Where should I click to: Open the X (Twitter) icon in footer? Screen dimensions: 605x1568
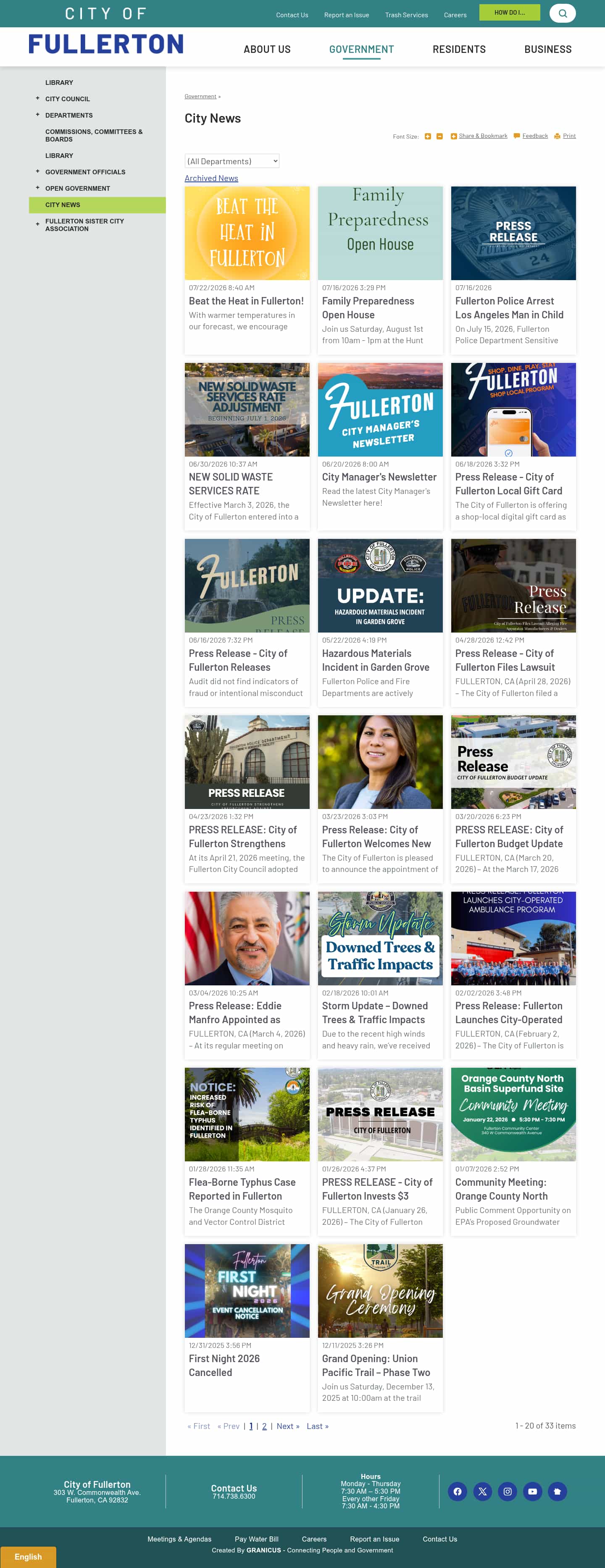click(483, 1491)
